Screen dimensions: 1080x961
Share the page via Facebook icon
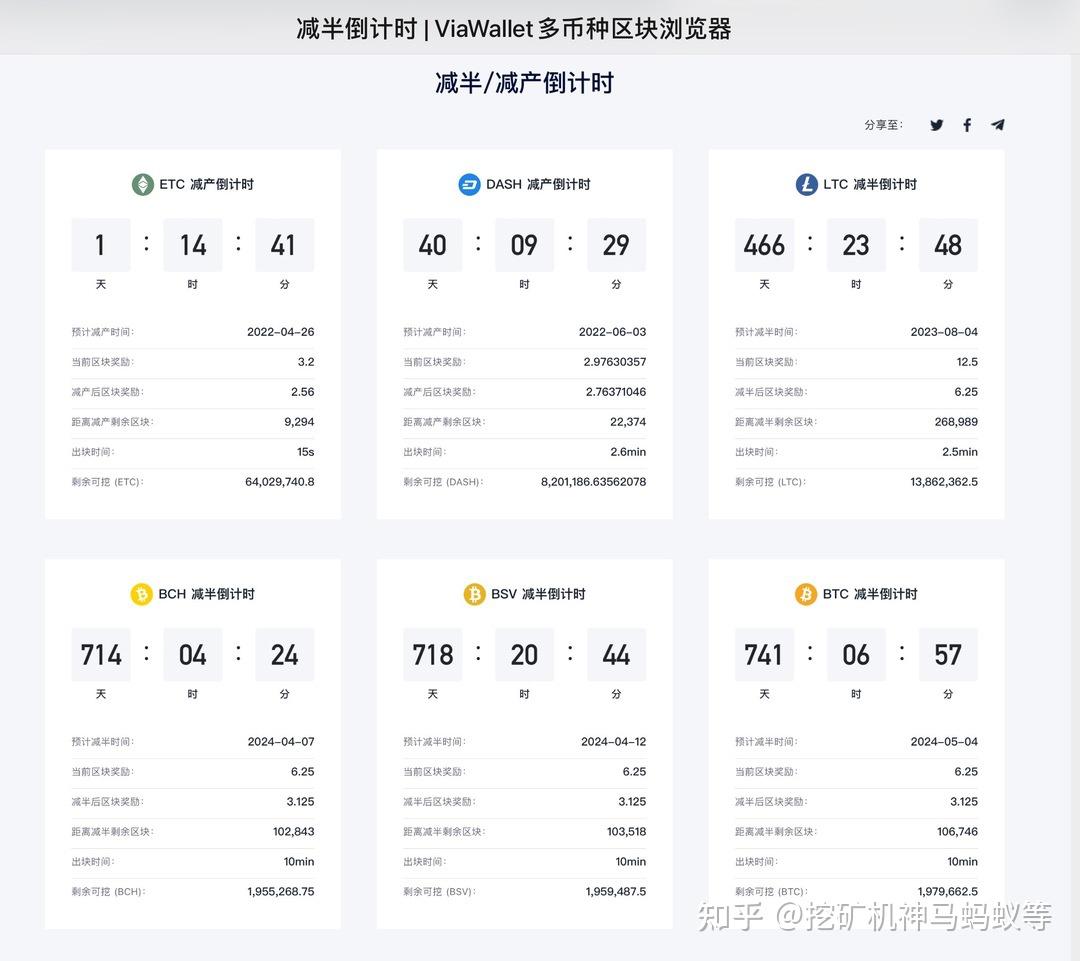click(966, 124)
